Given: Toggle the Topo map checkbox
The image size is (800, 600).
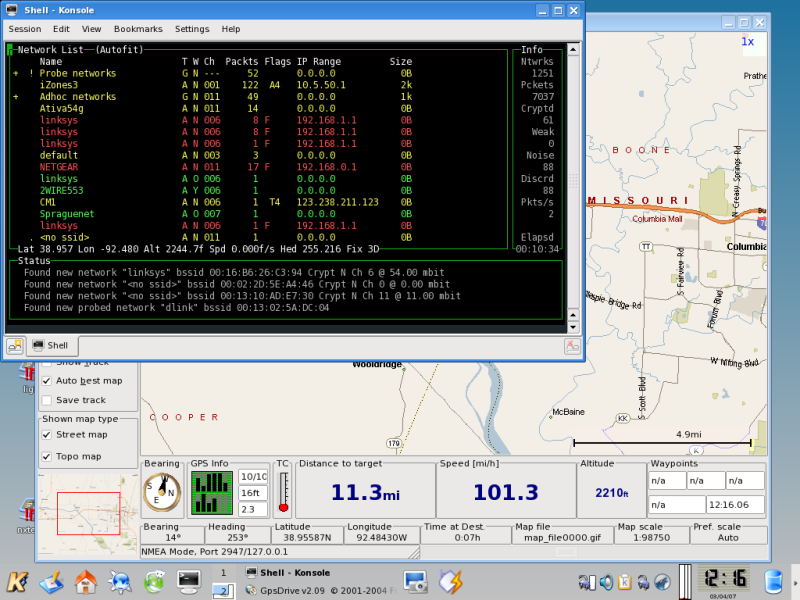Looking at the screenshot, I should 47,457.
